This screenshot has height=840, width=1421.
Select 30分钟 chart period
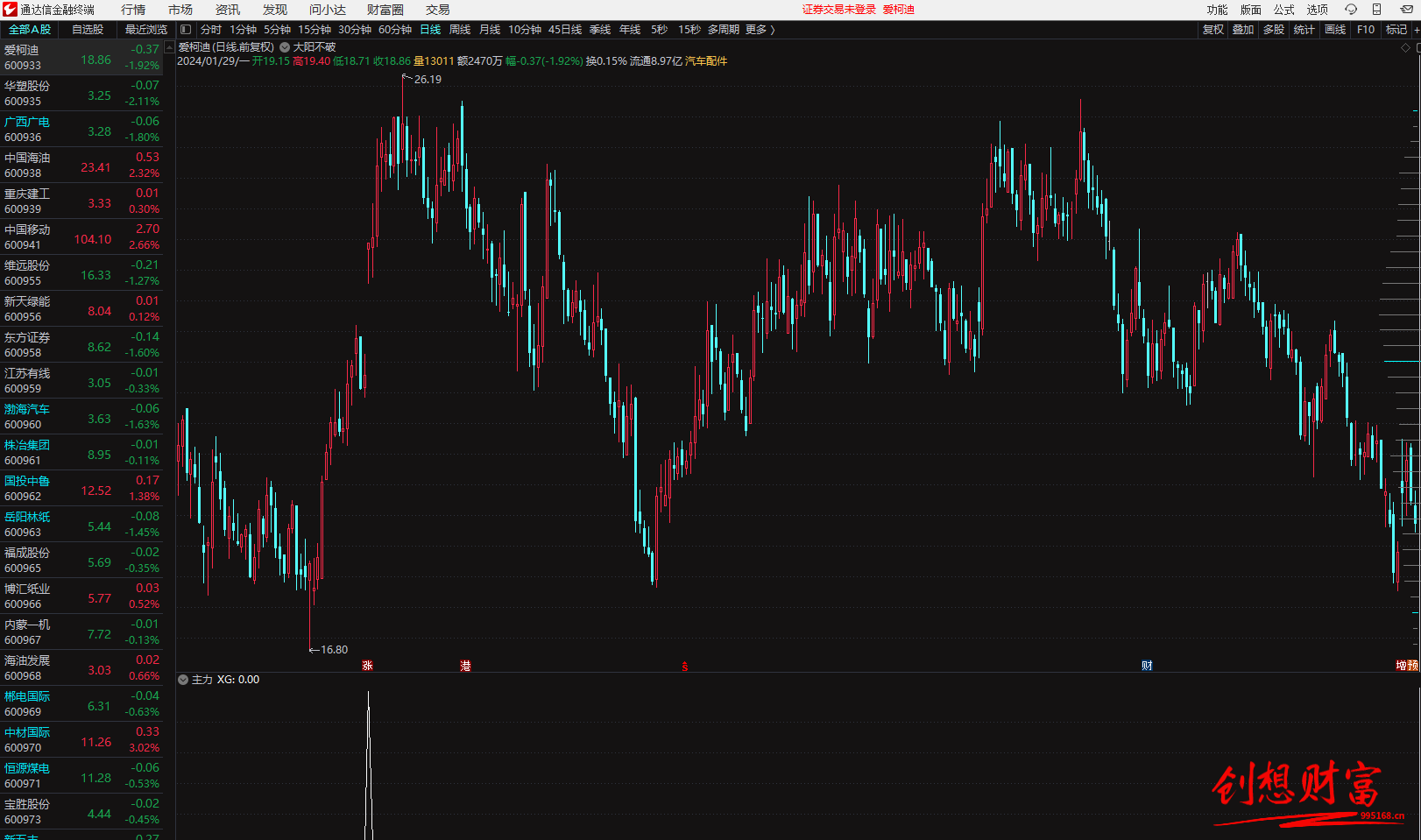pyautogui.click(x=355, y=30)
